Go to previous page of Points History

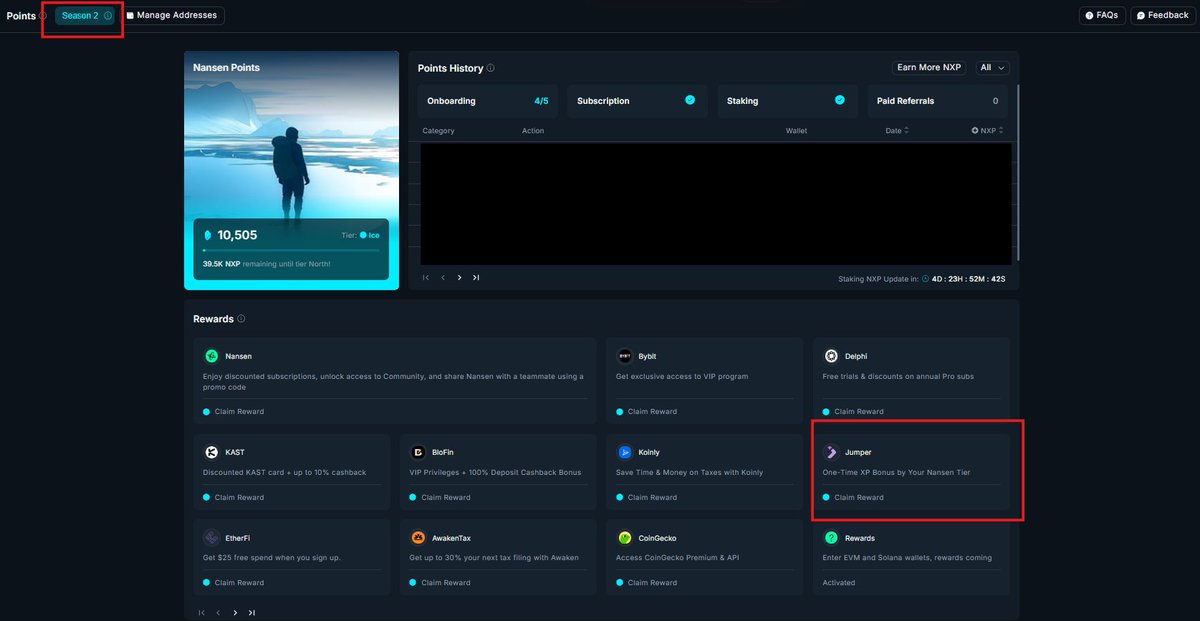[443, 278]
